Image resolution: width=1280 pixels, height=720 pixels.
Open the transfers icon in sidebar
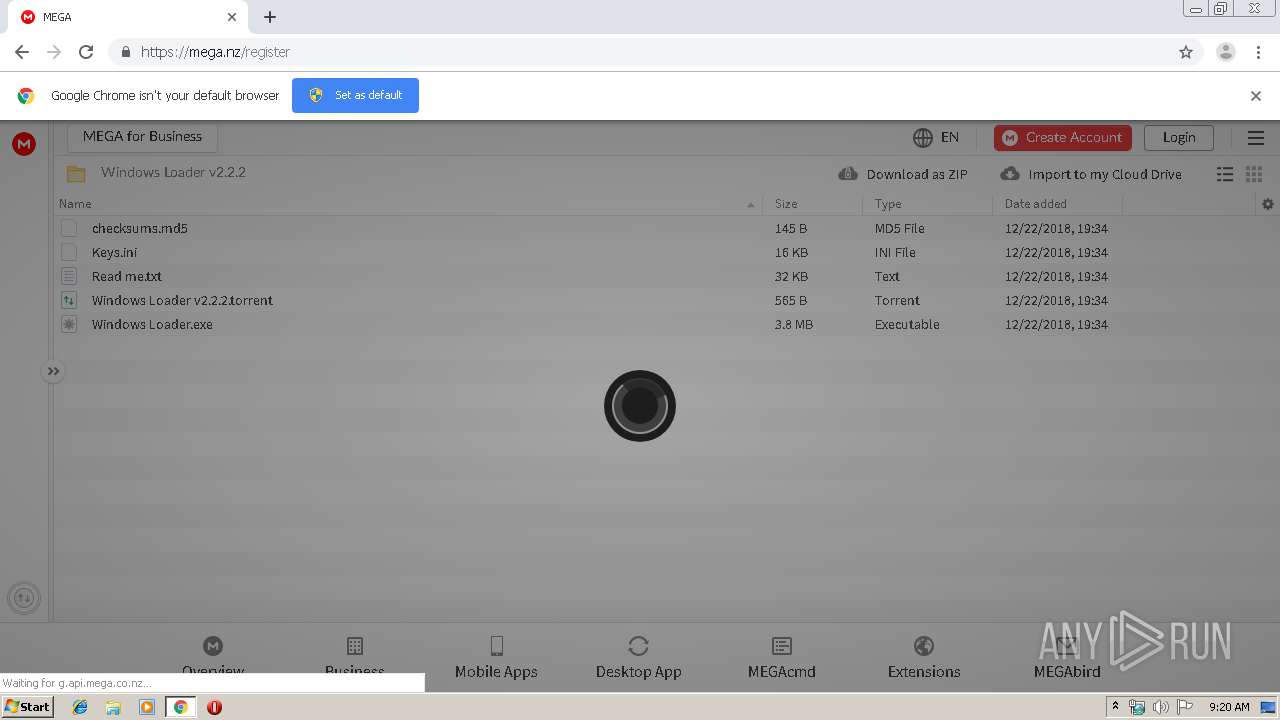point(24,598)
